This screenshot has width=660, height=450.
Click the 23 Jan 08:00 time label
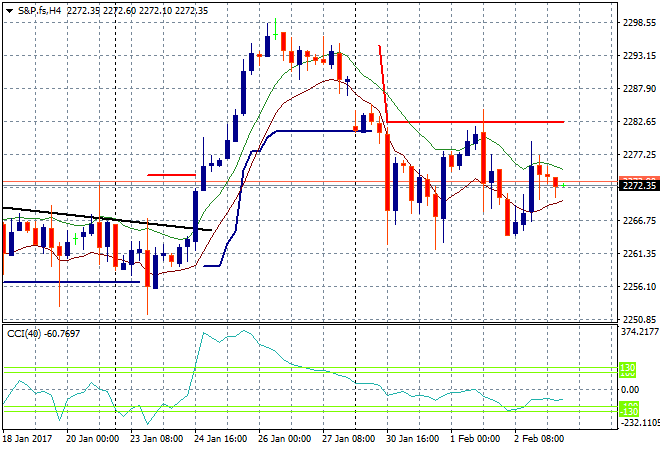(x=157, y=439)
